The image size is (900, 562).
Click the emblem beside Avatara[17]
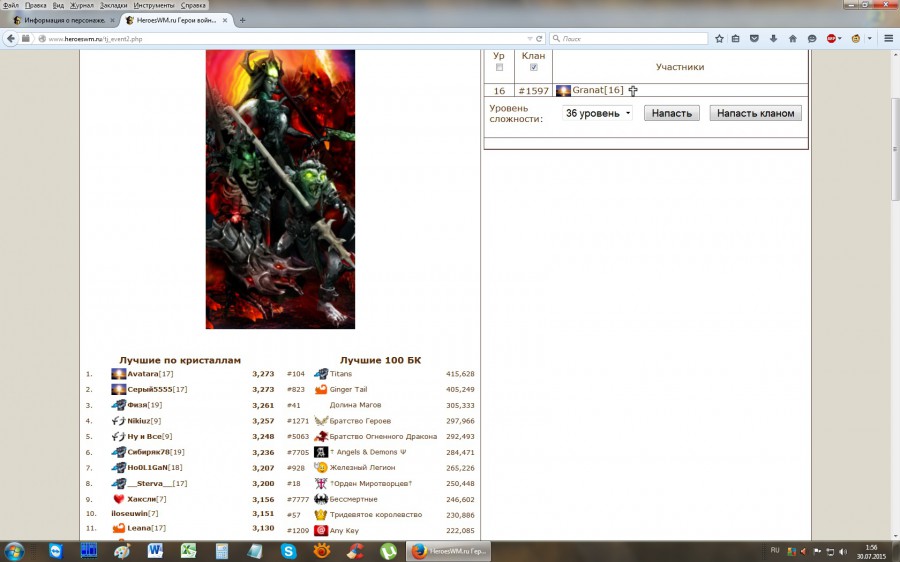click(x=119, y=374)
